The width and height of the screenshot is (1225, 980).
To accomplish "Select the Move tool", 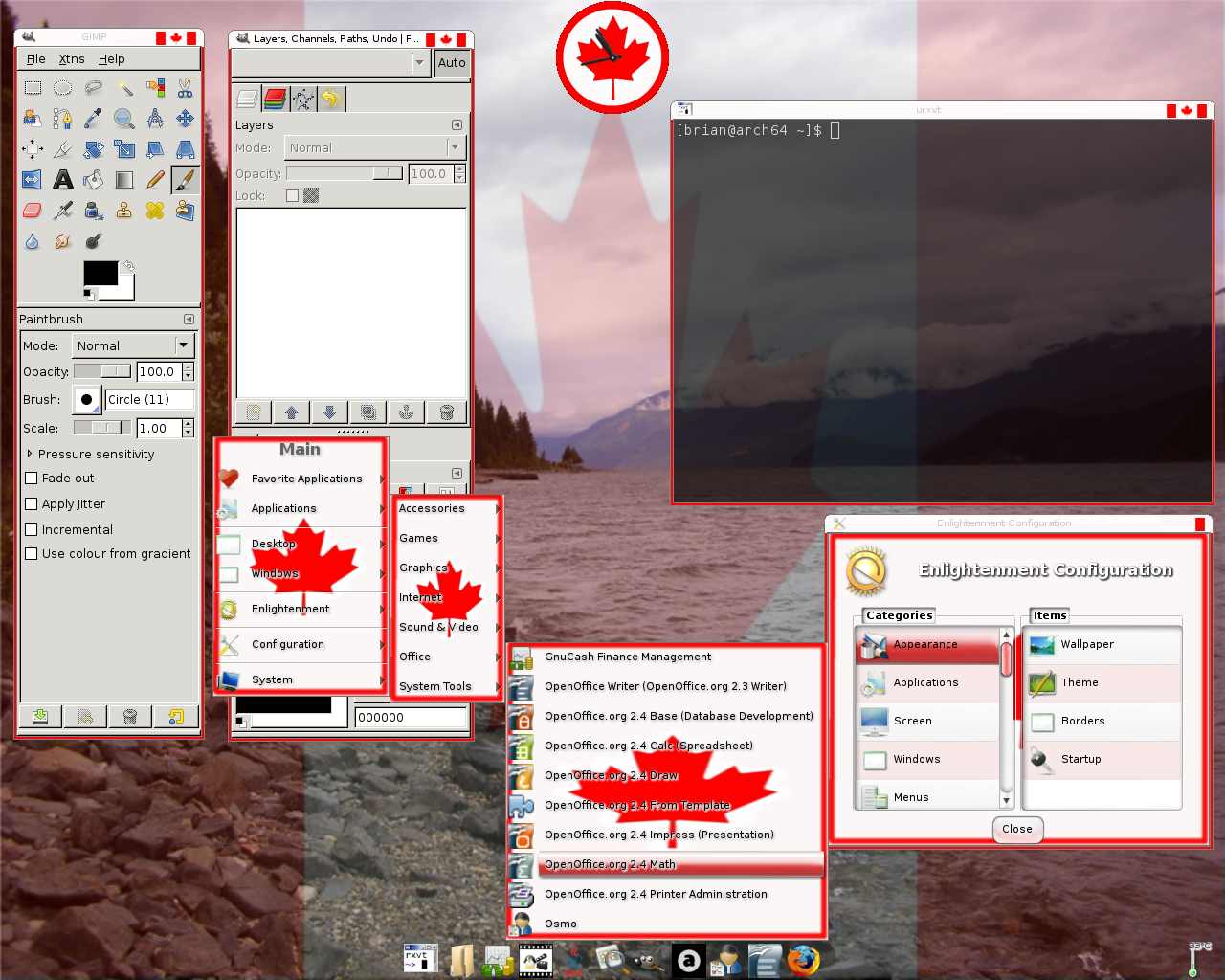I will (186, 119).
